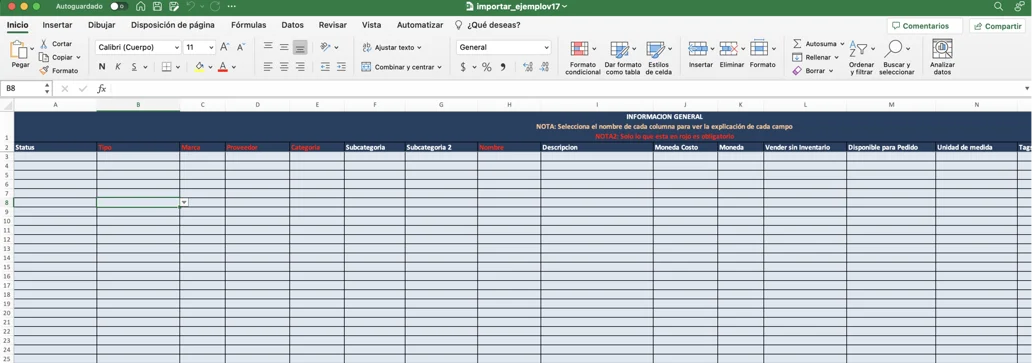Screen dimensions: 1032x363
Task: Expand the Copiar dropdown arrow
Action: (78, 57)
